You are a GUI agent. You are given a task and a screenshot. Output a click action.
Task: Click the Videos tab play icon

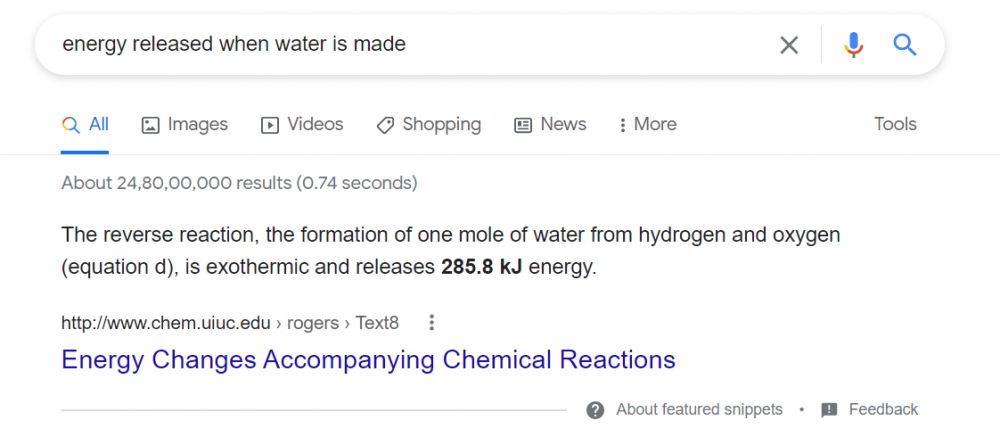point(270,125)
